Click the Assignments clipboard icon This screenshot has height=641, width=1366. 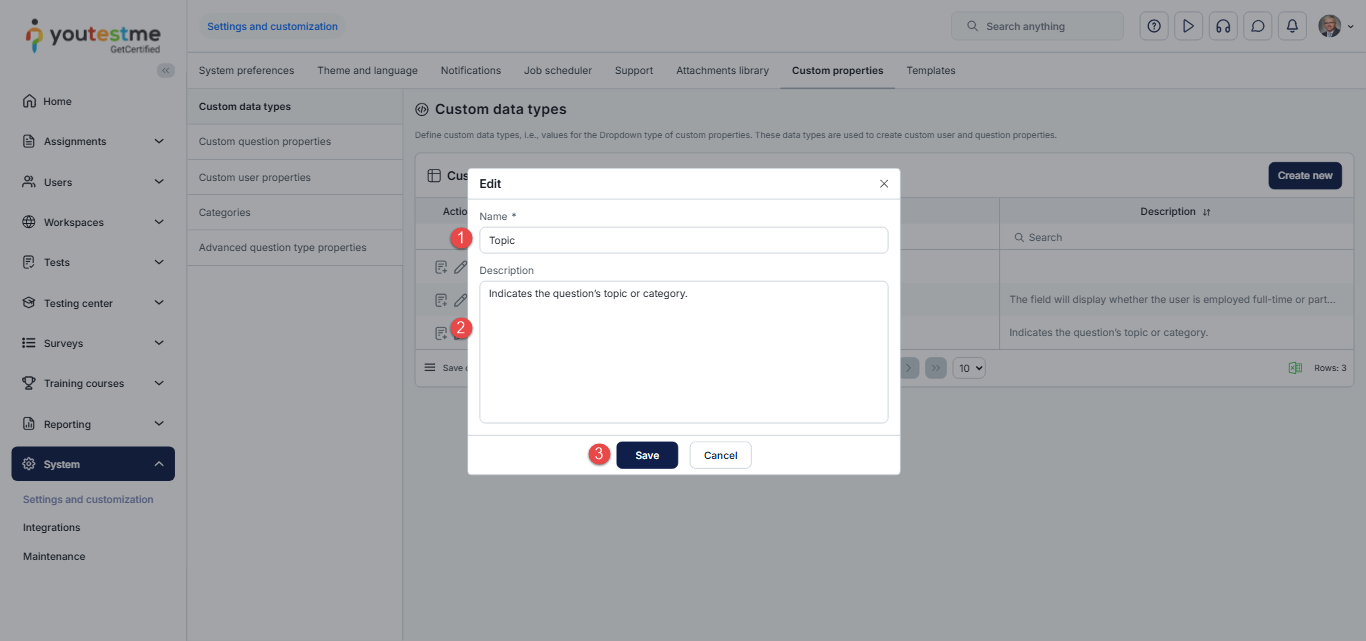tap(29, 141)
